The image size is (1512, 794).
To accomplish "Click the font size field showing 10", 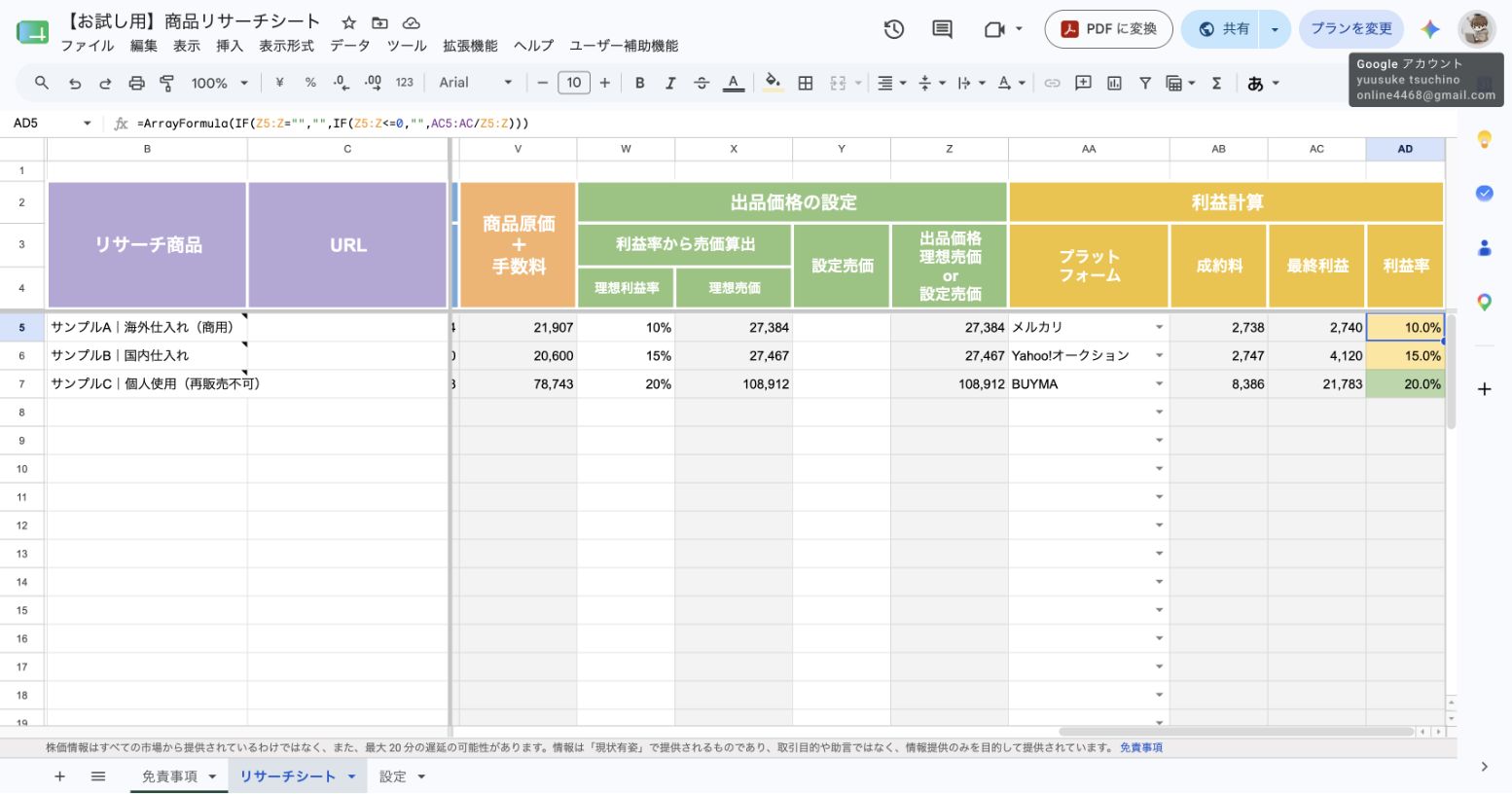I will click(574, 83).
